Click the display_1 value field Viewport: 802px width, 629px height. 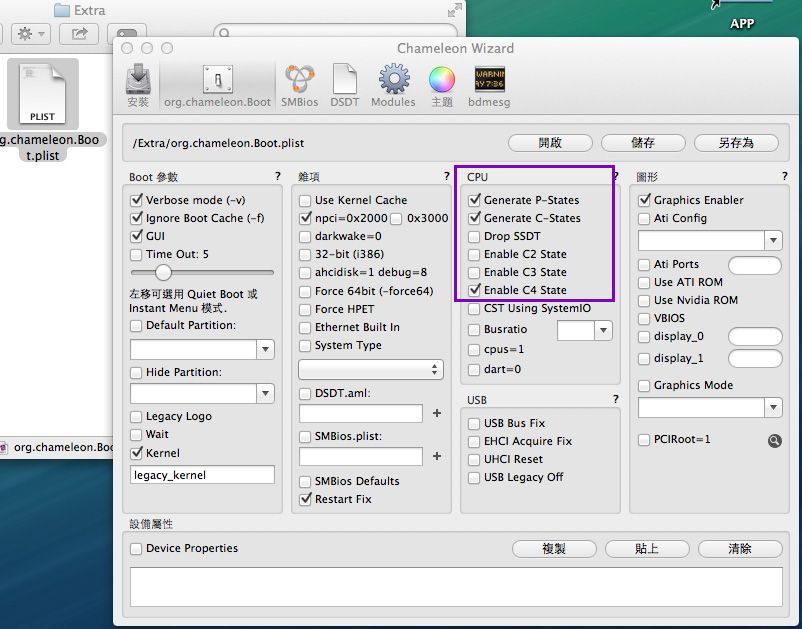pyautogui.click(x=755, y=358)
